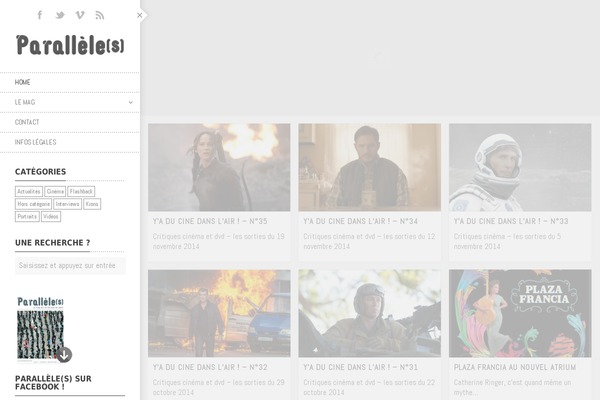Screen dimensions: 600x400
Task: Select the Interviews category tag
Action: click(x=67, y=204)
